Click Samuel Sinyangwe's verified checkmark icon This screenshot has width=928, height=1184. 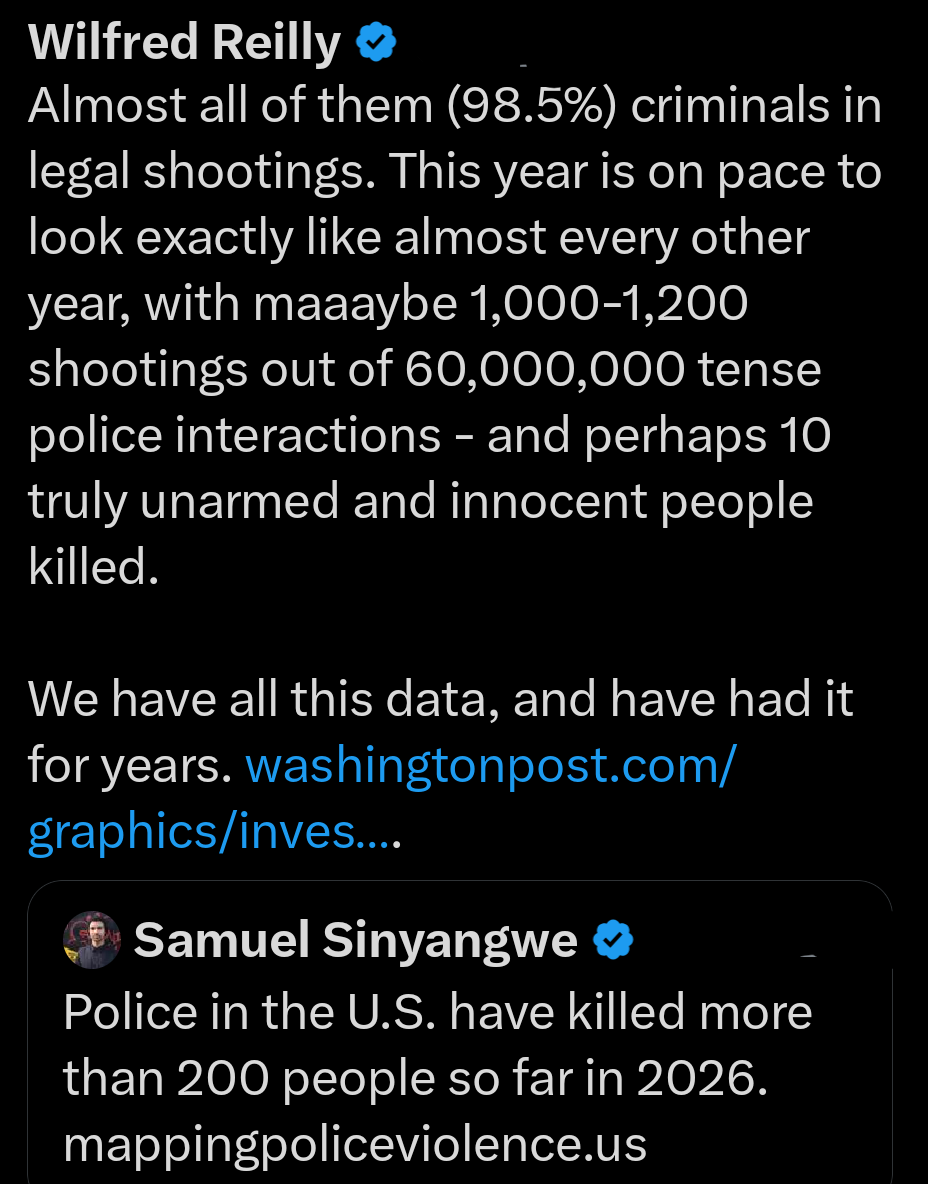coord(614,940)
